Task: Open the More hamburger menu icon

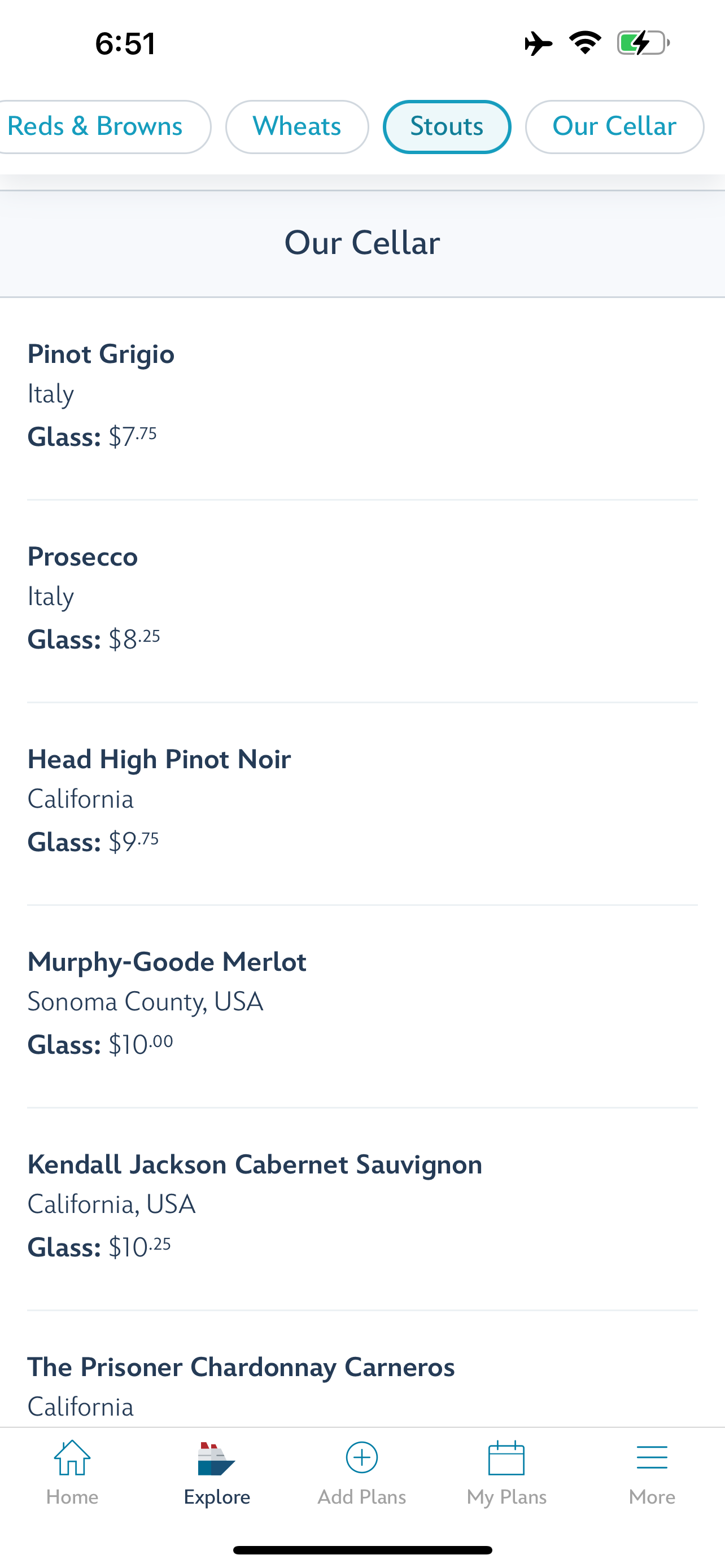Action: click(652, 1458)
